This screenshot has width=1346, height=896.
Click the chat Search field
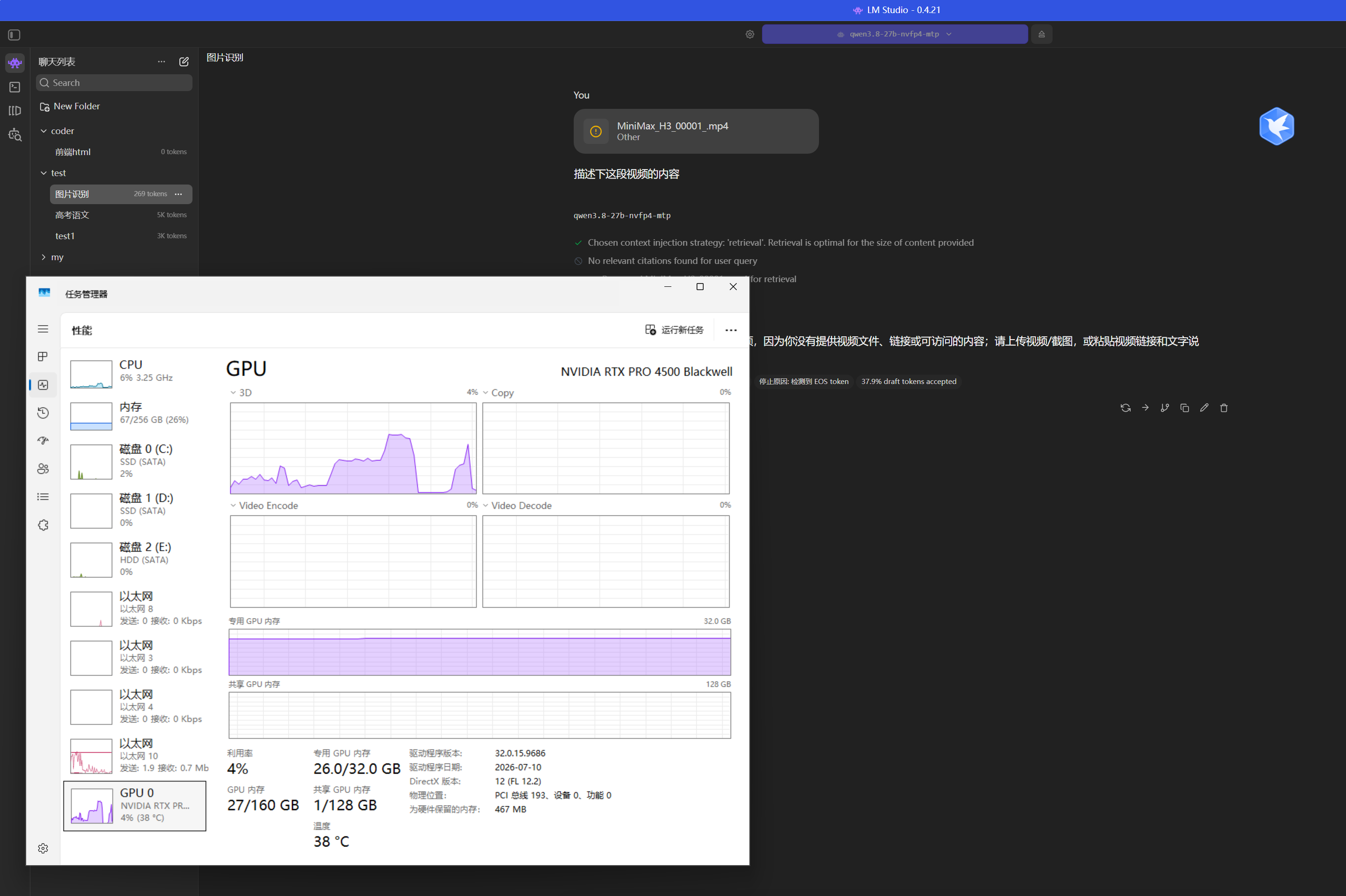[x=114, y=83]
